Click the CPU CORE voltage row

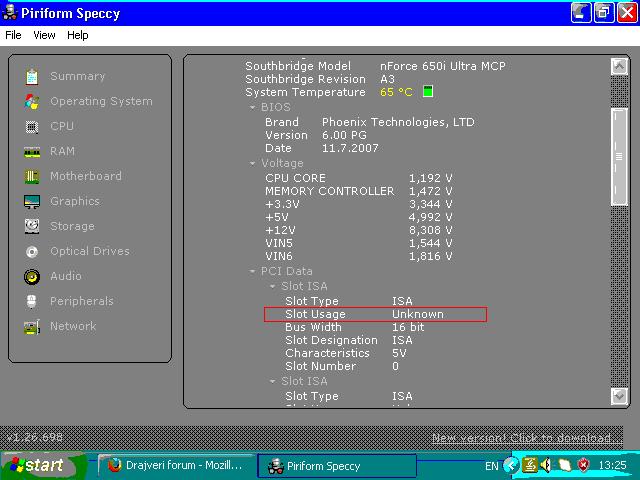pyautogui.click(x=359, y=178)
